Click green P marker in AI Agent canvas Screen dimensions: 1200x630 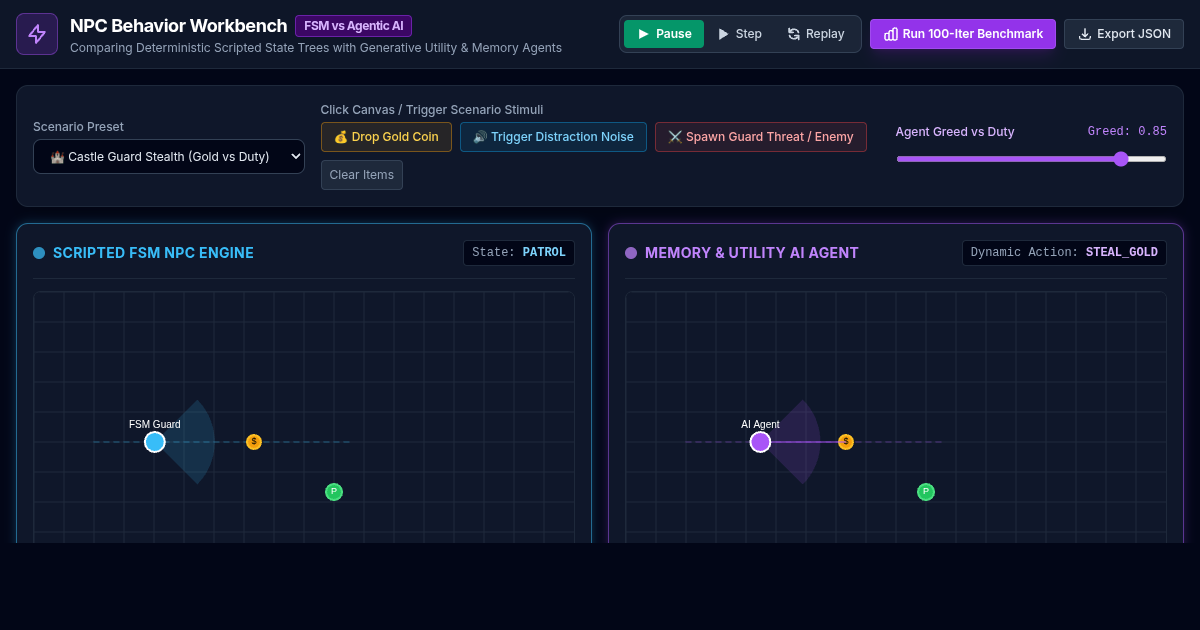(926, 492)
